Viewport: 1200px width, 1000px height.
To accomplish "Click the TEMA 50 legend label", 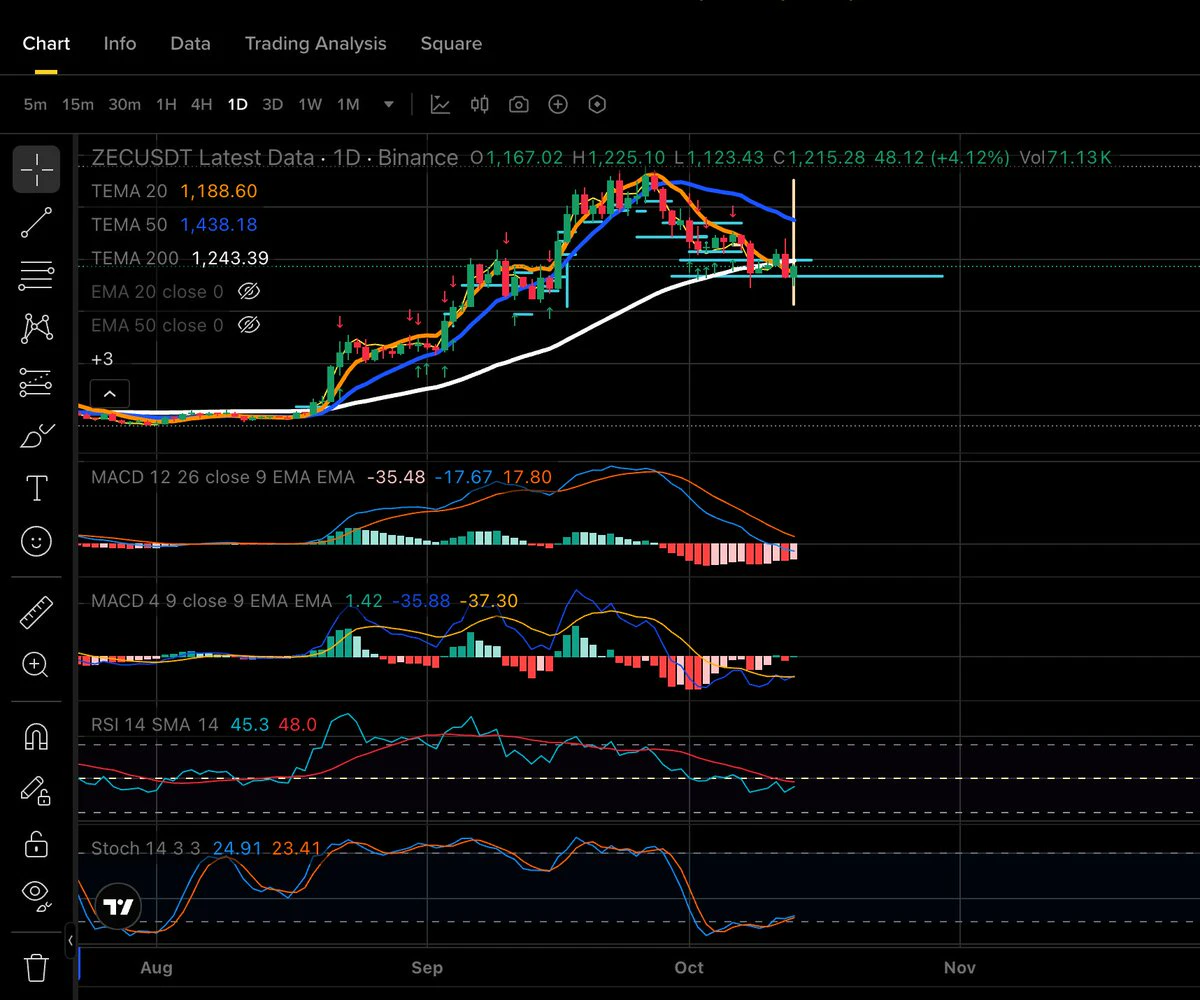I will coord(129,224).
